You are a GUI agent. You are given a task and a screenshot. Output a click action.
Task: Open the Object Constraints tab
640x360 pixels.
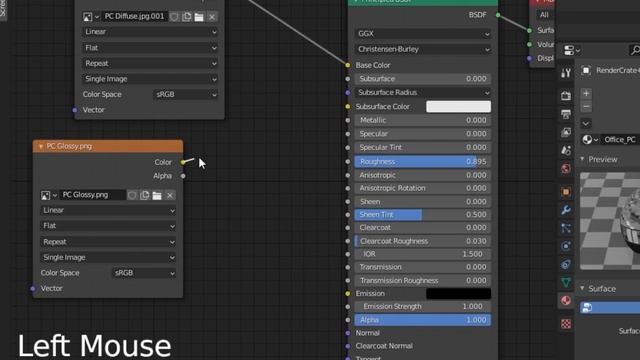[566, 264]
